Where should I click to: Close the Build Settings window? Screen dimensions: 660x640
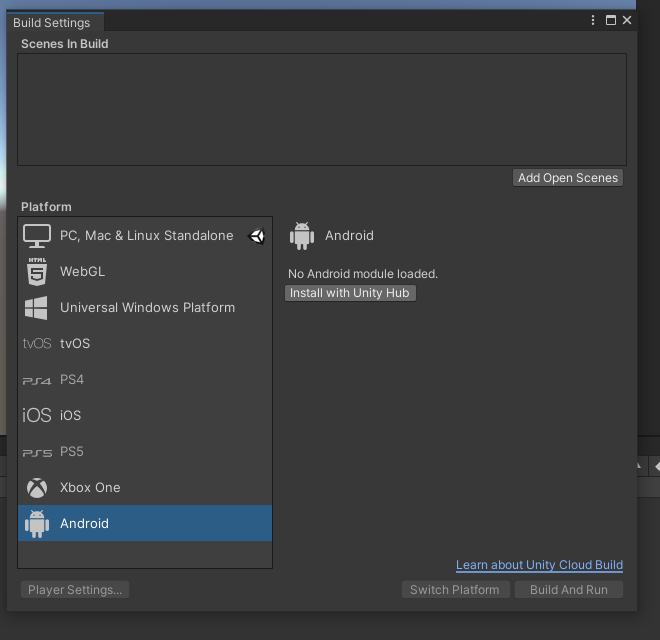[x=627, y=20]
